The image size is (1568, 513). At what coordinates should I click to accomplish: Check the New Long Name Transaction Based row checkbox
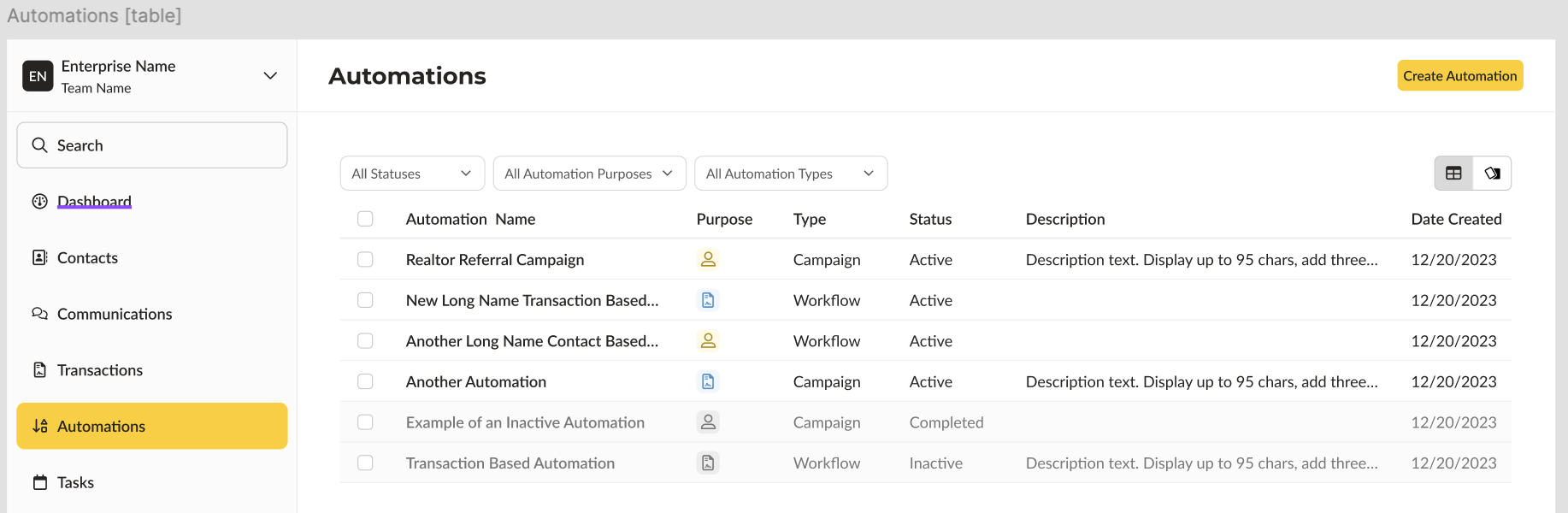(365, 300)
